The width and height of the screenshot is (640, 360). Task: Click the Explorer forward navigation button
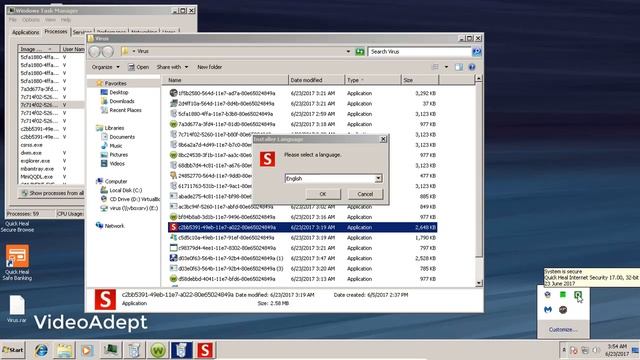click(x=108, y=51)
